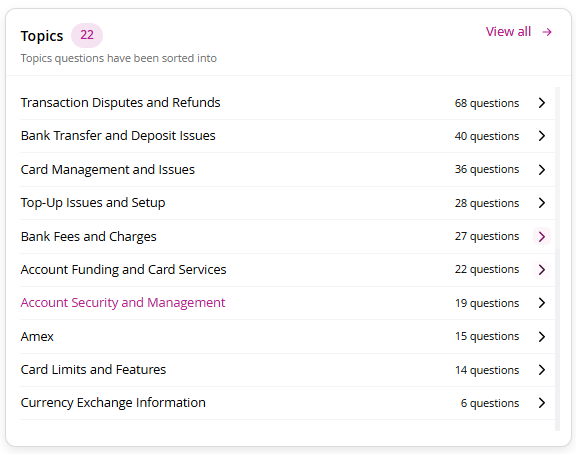Click the subtitle 'Topics questions have been sorted into'

(x=119, y=58)
